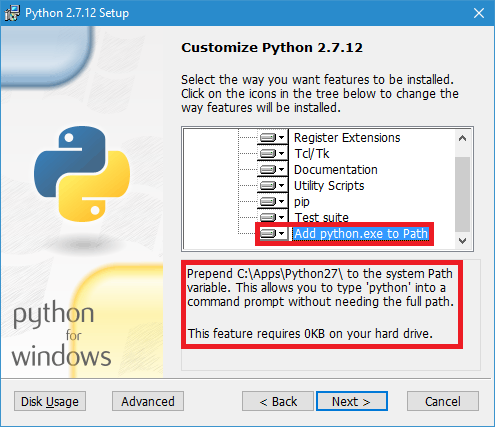Select Add python.exe to Path item
Viewport: 495px width, 427px height.
[x=361, y=234]
